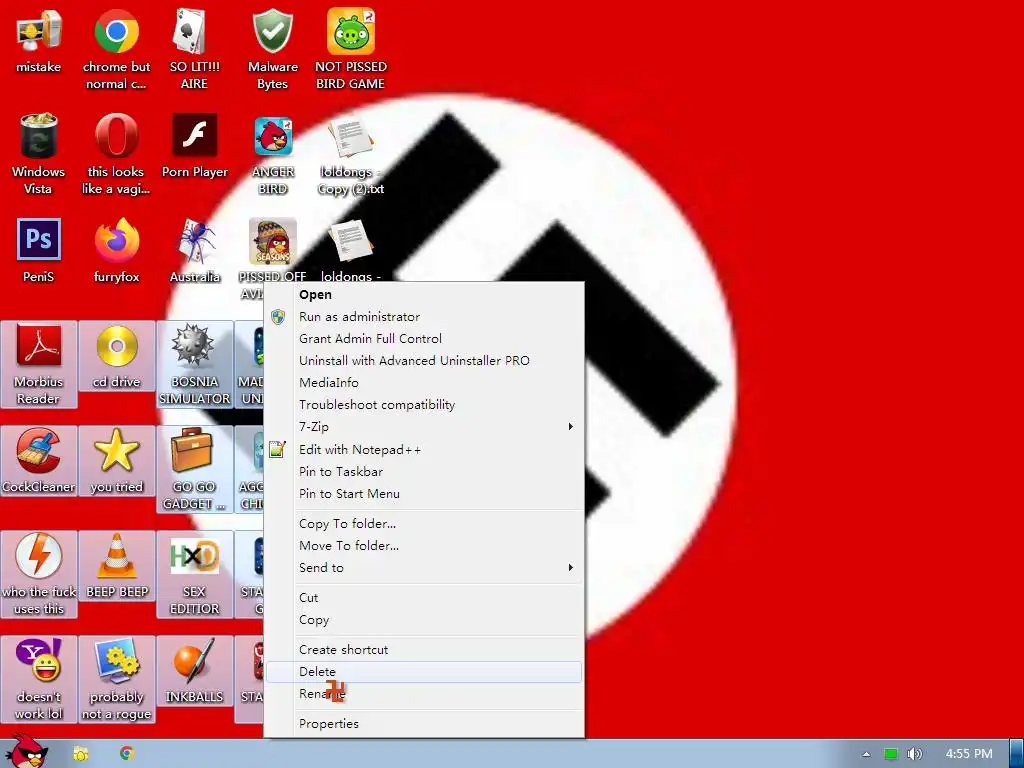Select 'Create shortcut'
The width and height of the screenshot is (1024, 768).
point(424,650)
